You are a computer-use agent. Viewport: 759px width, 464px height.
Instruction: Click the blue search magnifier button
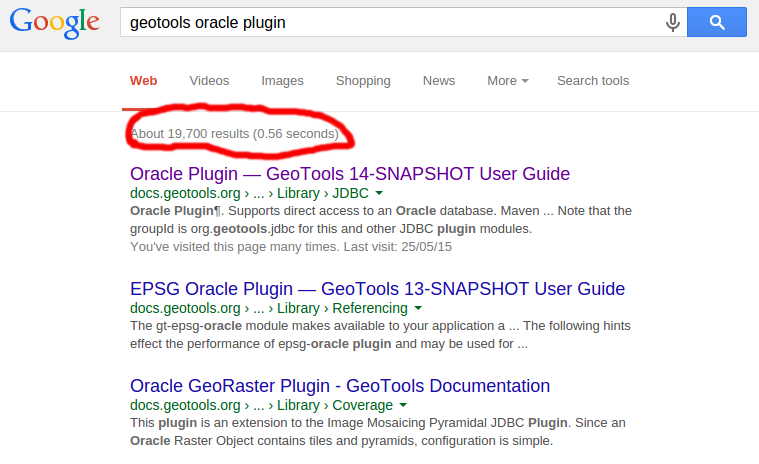point(717,22)
